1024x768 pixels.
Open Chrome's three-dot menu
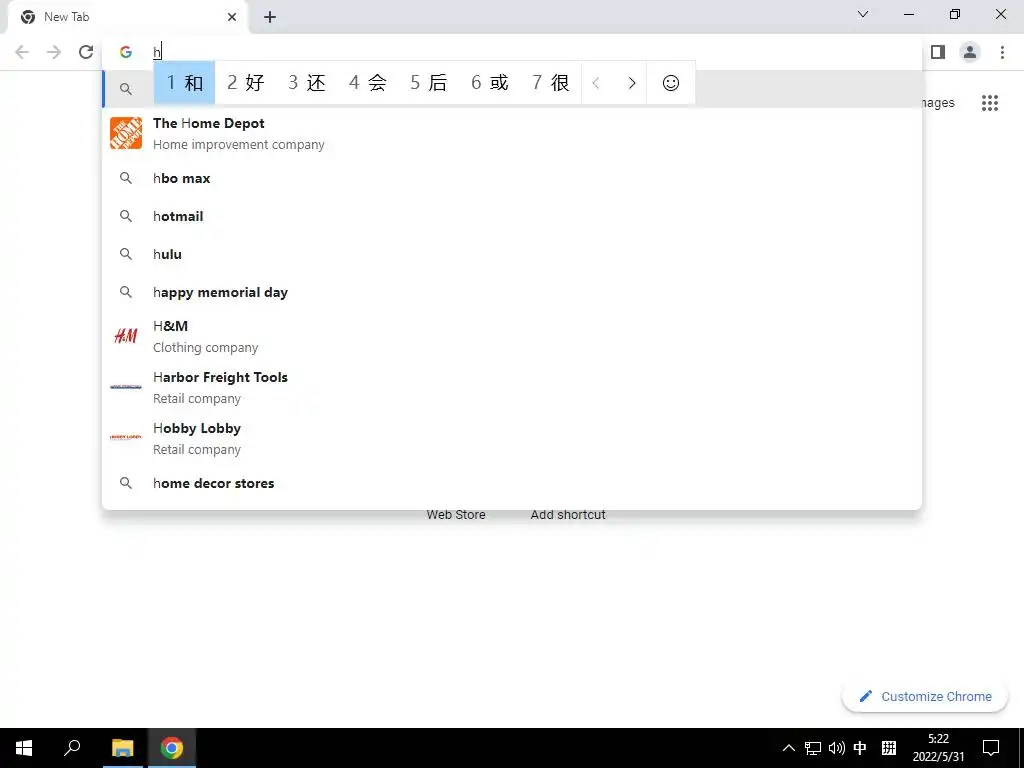1002,52
